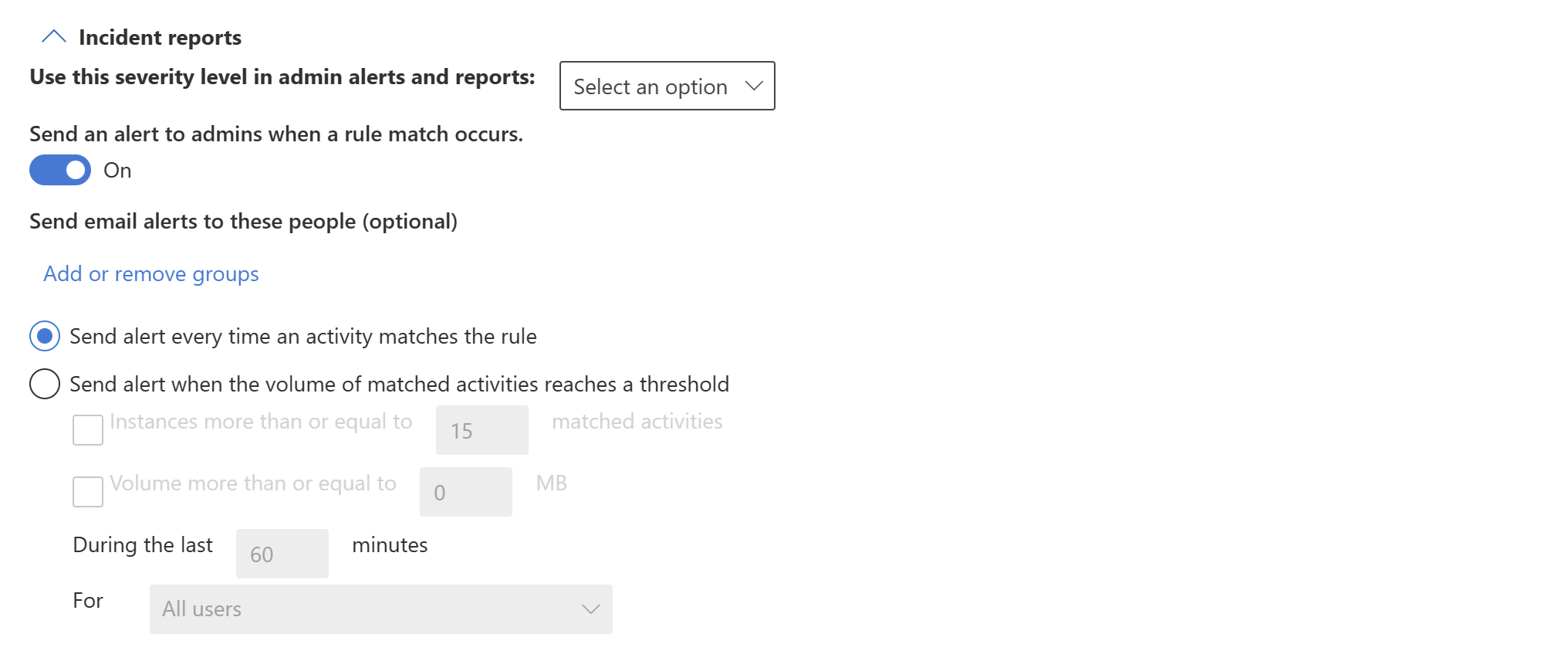Click the selected radio circle indicator

pos(45,336)
